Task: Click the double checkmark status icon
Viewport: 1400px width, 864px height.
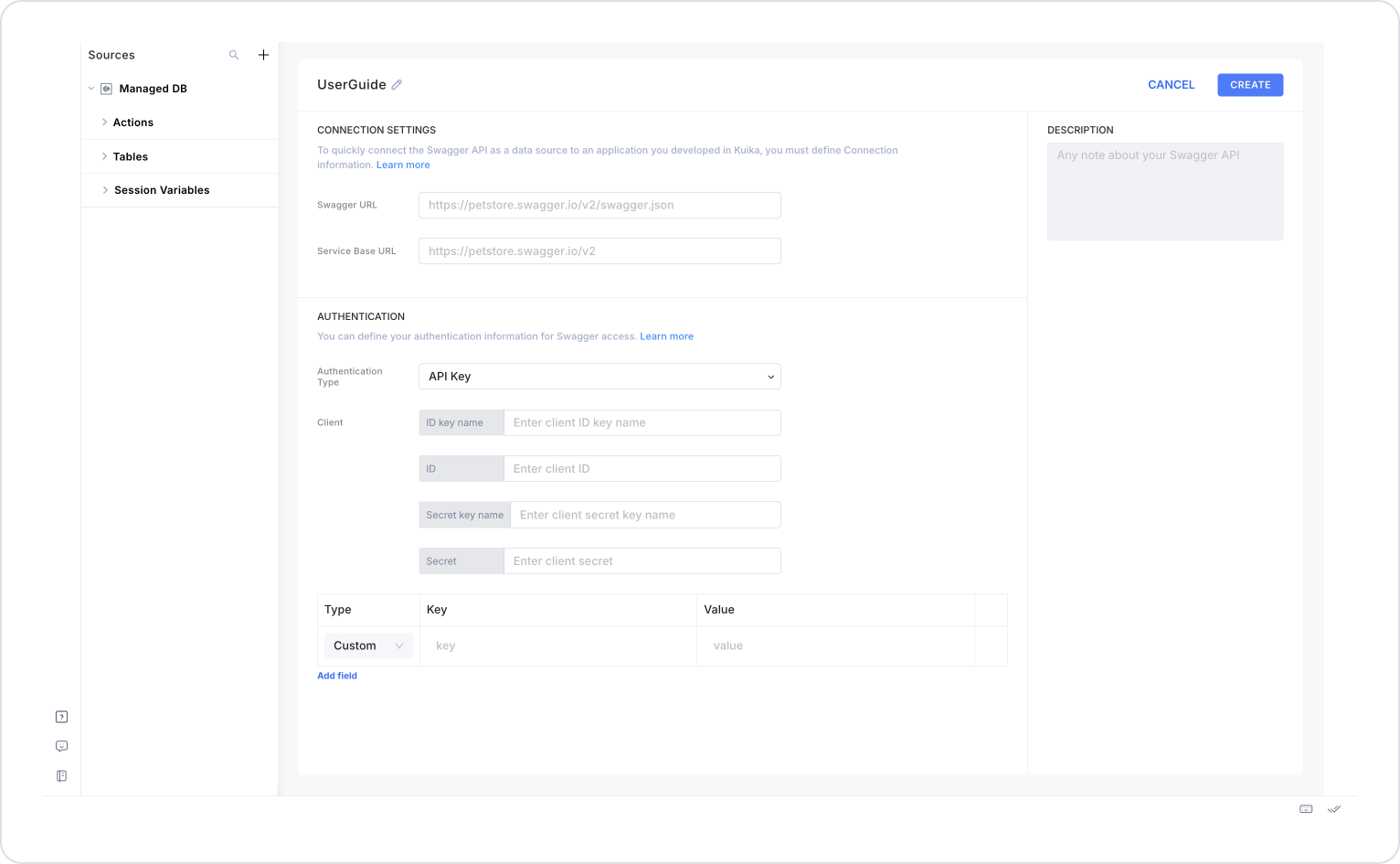Action: coord(1334,809)
